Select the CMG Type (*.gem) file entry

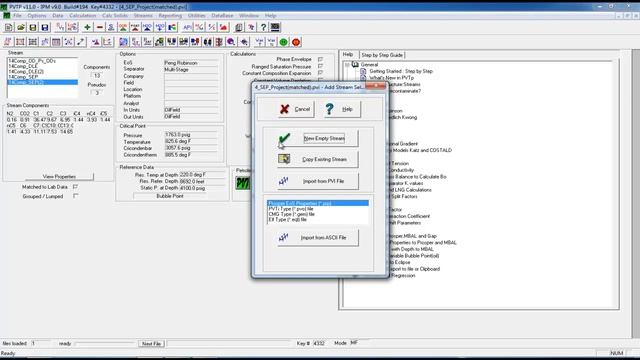pyautogui.click(x=318, y=214)
